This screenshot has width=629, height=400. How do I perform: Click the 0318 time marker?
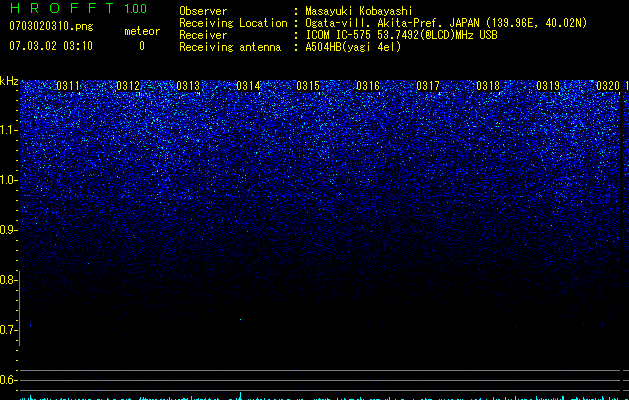click(x=488, y=86)
